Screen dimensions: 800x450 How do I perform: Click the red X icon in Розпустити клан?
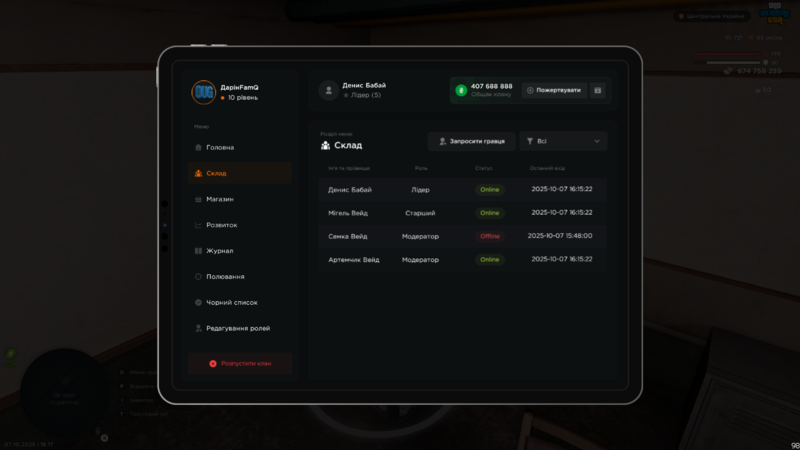click(x=213, y=364)
